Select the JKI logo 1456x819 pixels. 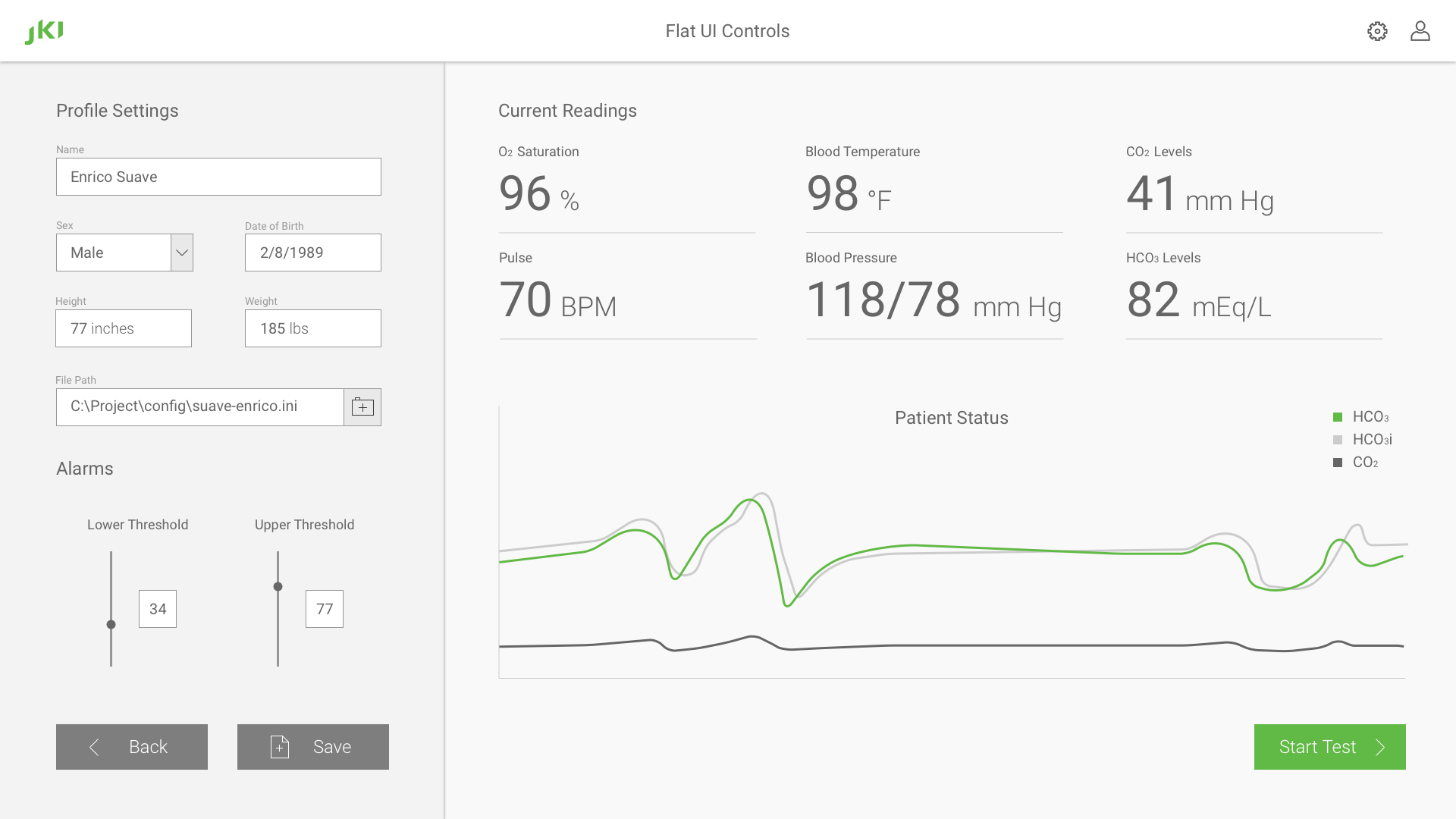tap(43, 30)
